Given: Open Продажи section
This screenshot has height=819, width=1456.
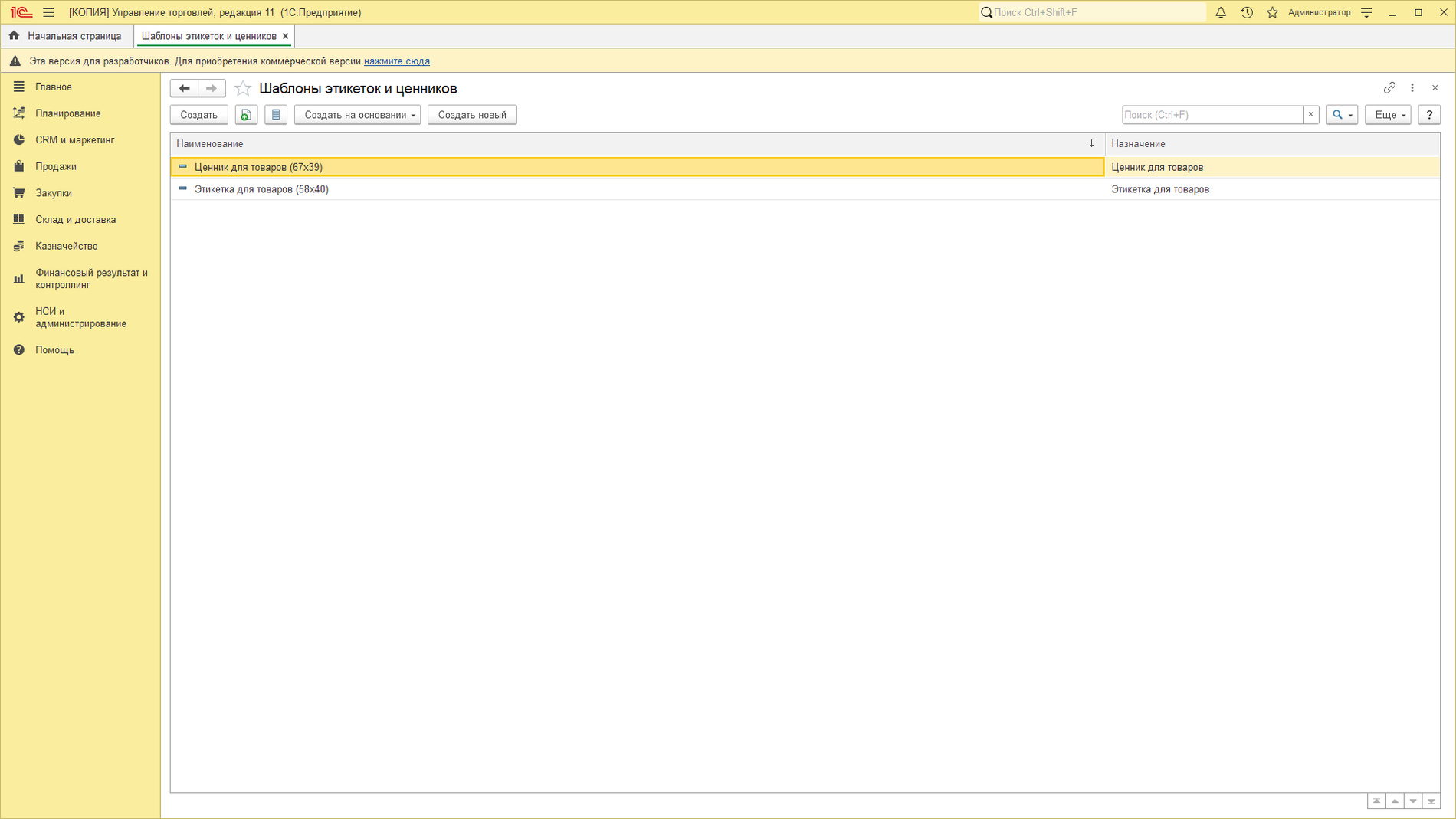Looking at the screenshot, I should 80,166.
